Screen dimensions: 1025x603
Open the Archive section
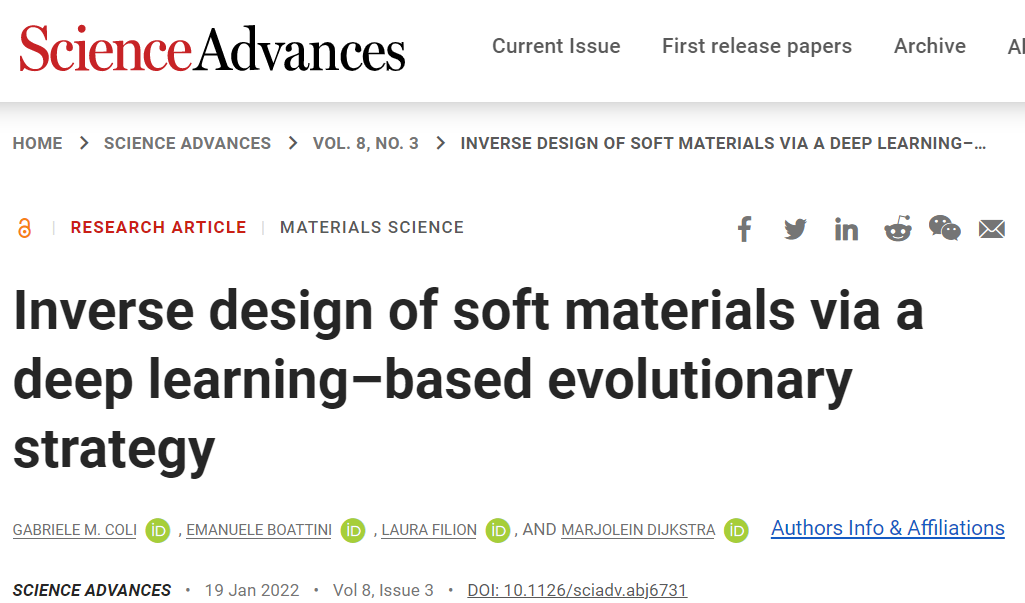click(x=929, y=46)
